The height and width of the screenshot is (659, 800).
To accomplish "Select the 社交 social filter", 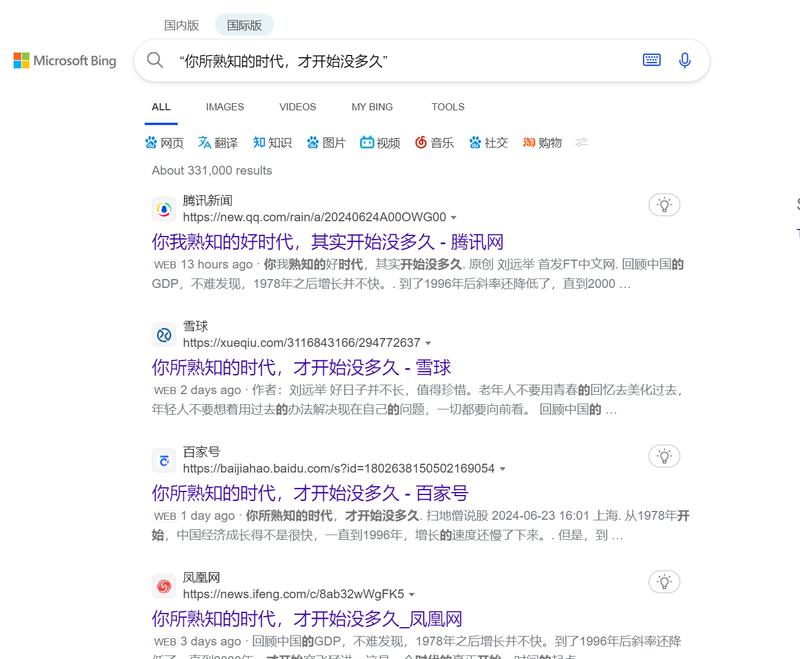I will click(x=488, y=142).
